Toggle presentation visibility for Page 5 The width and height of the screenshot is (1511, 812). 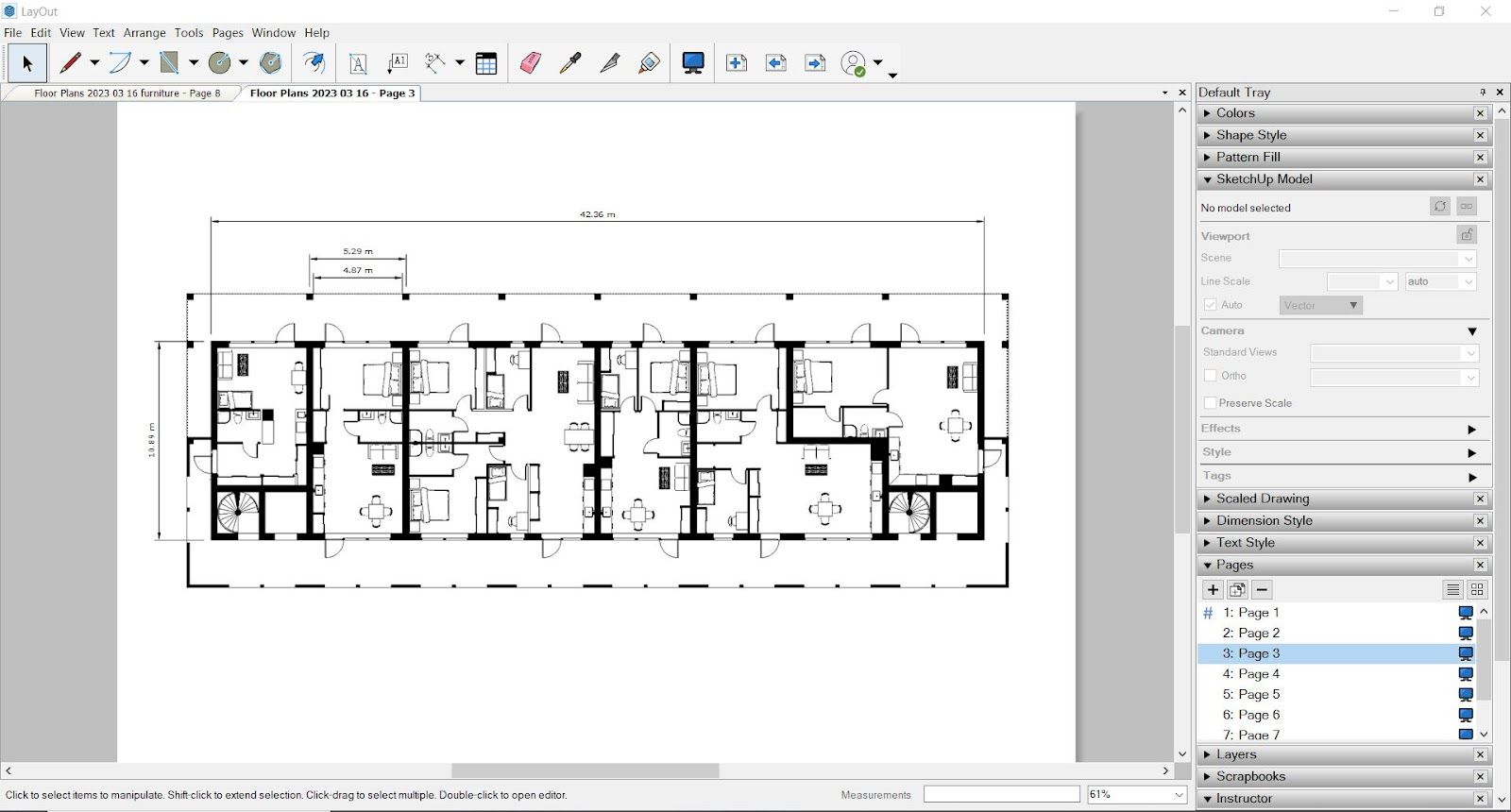click(1466, 695)
